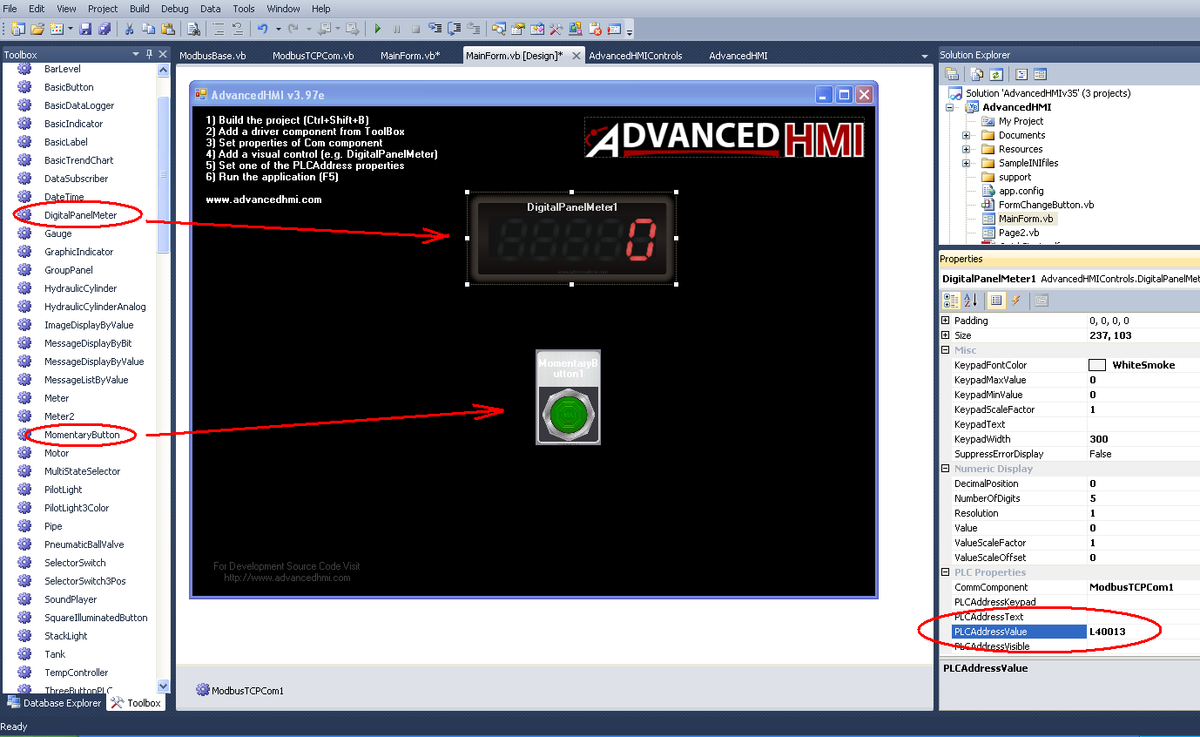Sort properties alphabetically with A-Z icon
The height and width of the screenshot is (737, 1200).
pos(970,300)
